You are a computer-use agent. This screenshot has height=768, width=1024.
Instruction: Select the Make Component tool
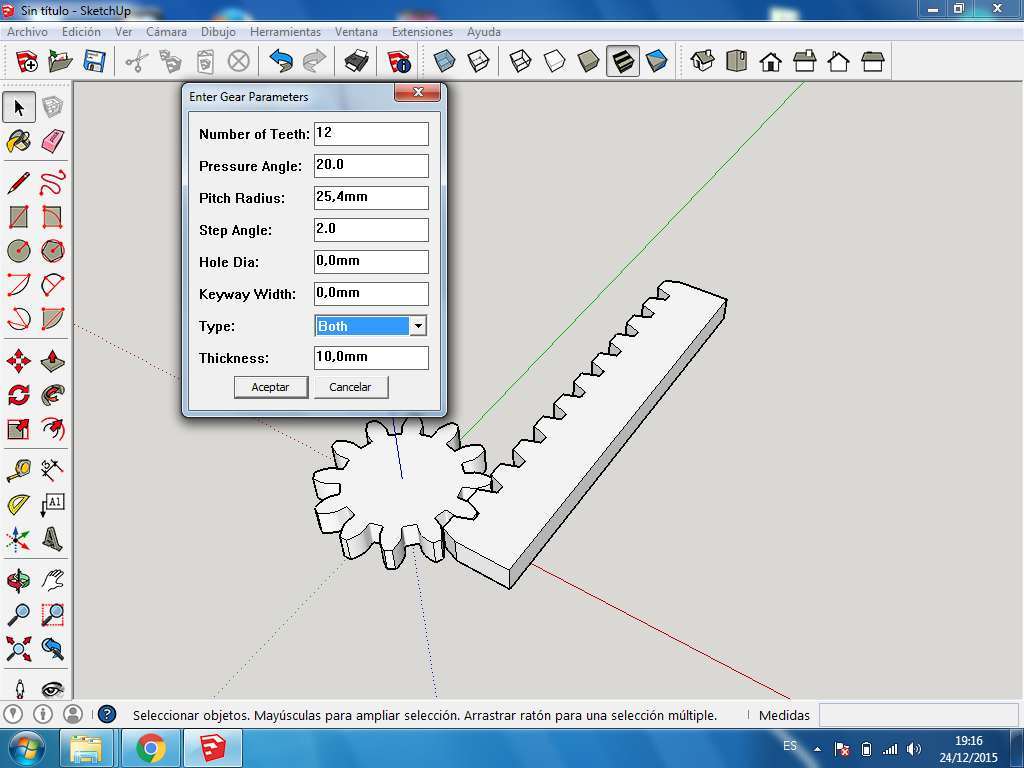[x=52, y=107]
